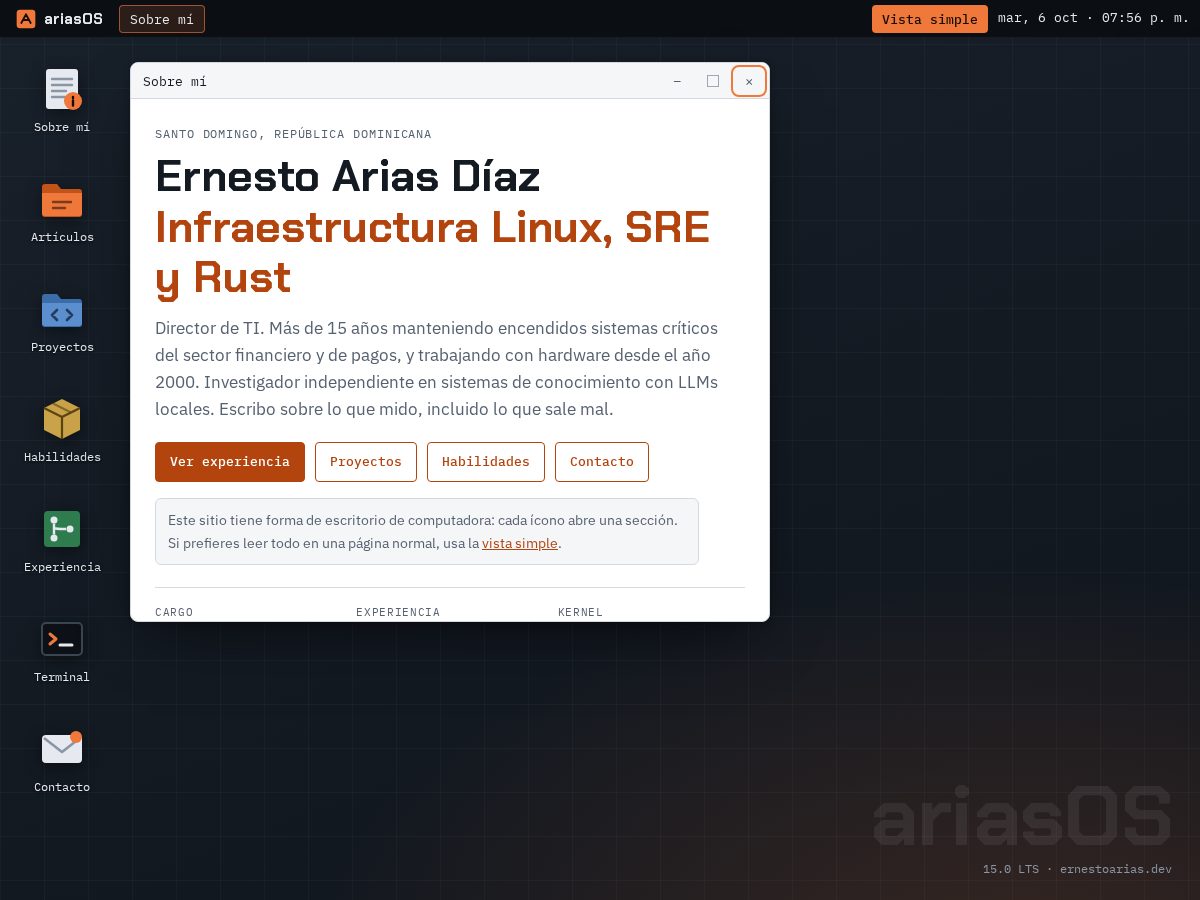Follow the vista simple link
This screenshot has width=1200, height=900.
pos(520,544)
